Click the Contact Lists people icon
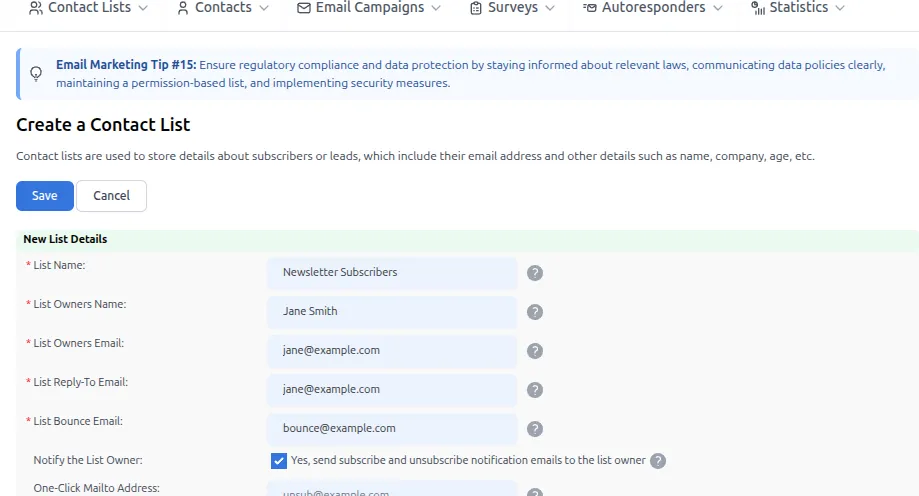 (36, 8)
